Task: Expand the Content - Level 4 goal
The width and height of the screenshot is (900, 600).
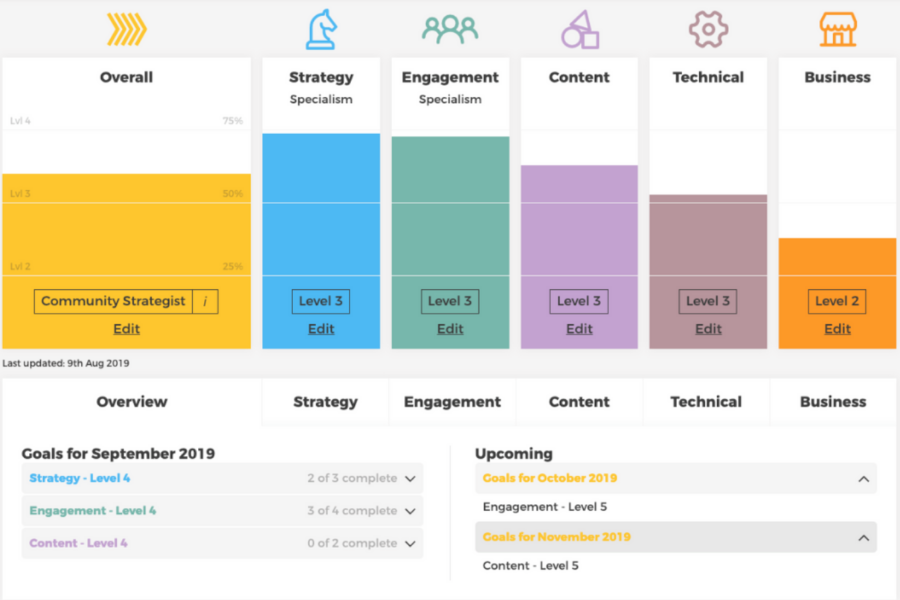Action: [410, 544]
